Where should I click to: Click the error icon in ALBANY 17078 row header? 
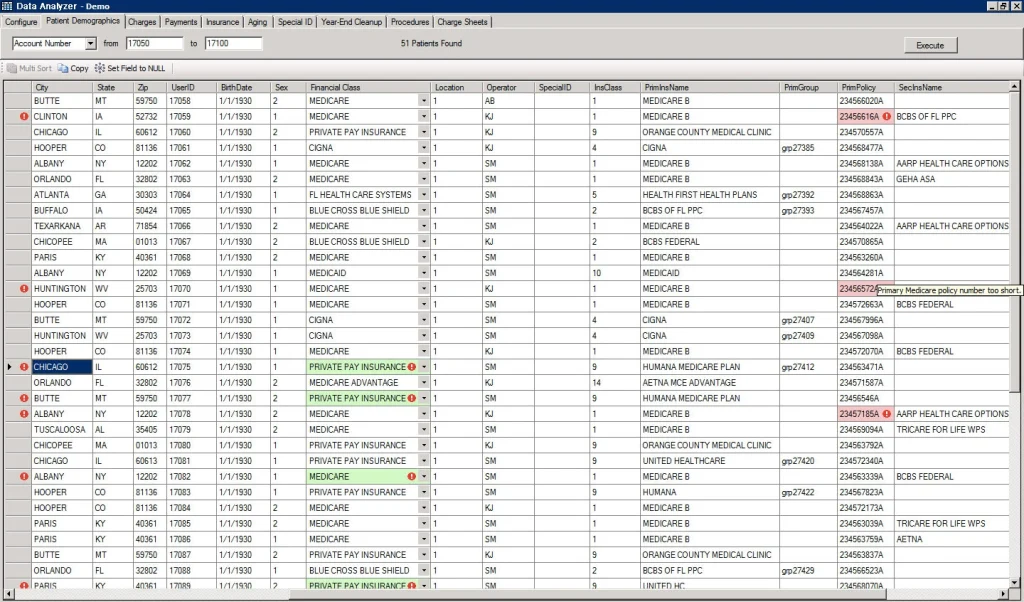pyautogui.click(x=24, y=414)
